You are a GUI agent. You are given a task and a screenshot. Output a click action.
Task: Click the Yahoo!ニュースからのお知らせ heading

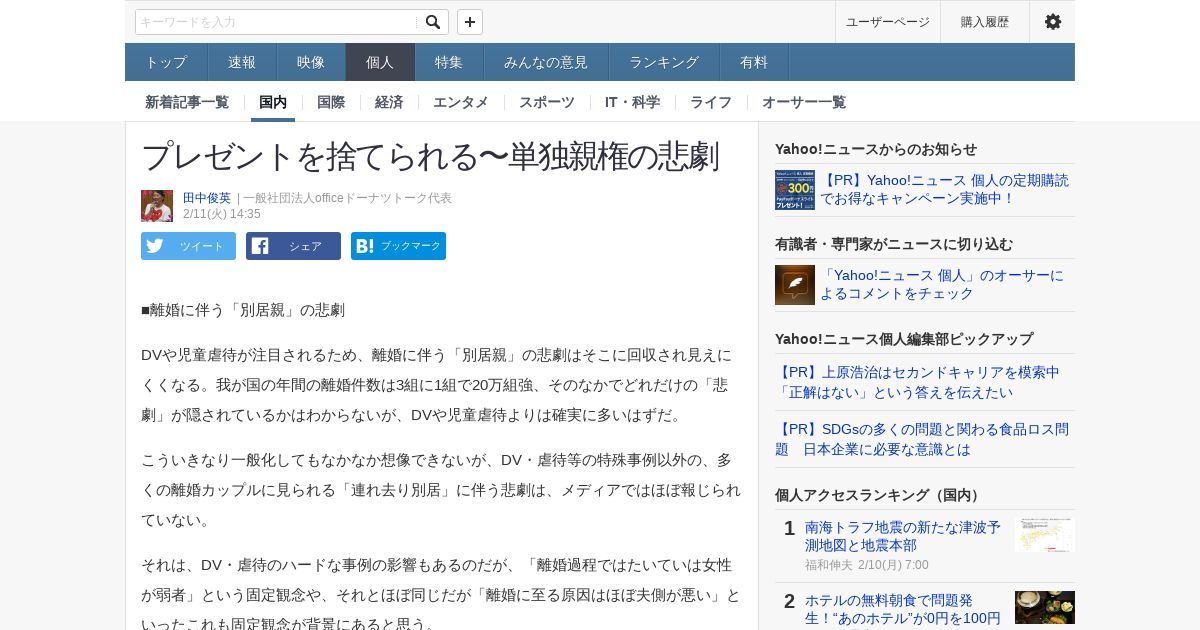pos(876,149)
